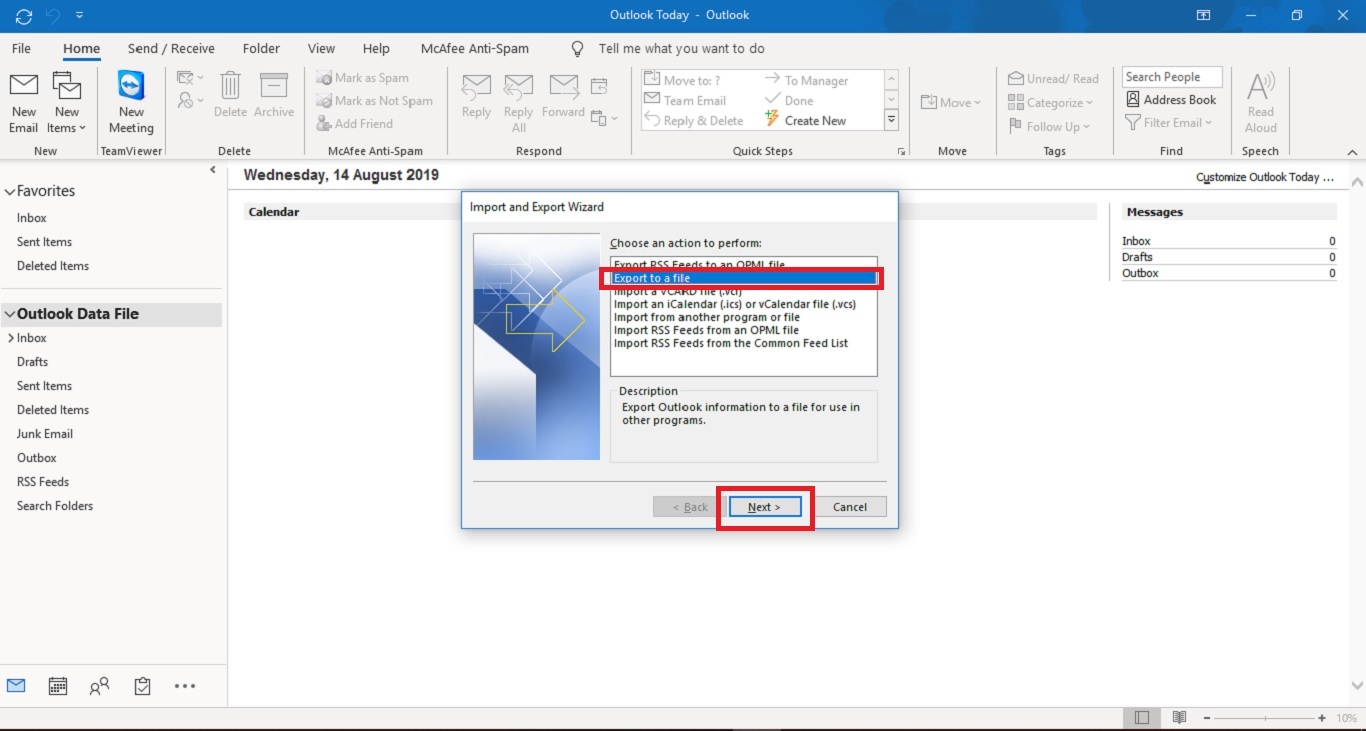Select the Create New quick step
1366x731 pixels.
pyautogui.click(x=805, y=121)
